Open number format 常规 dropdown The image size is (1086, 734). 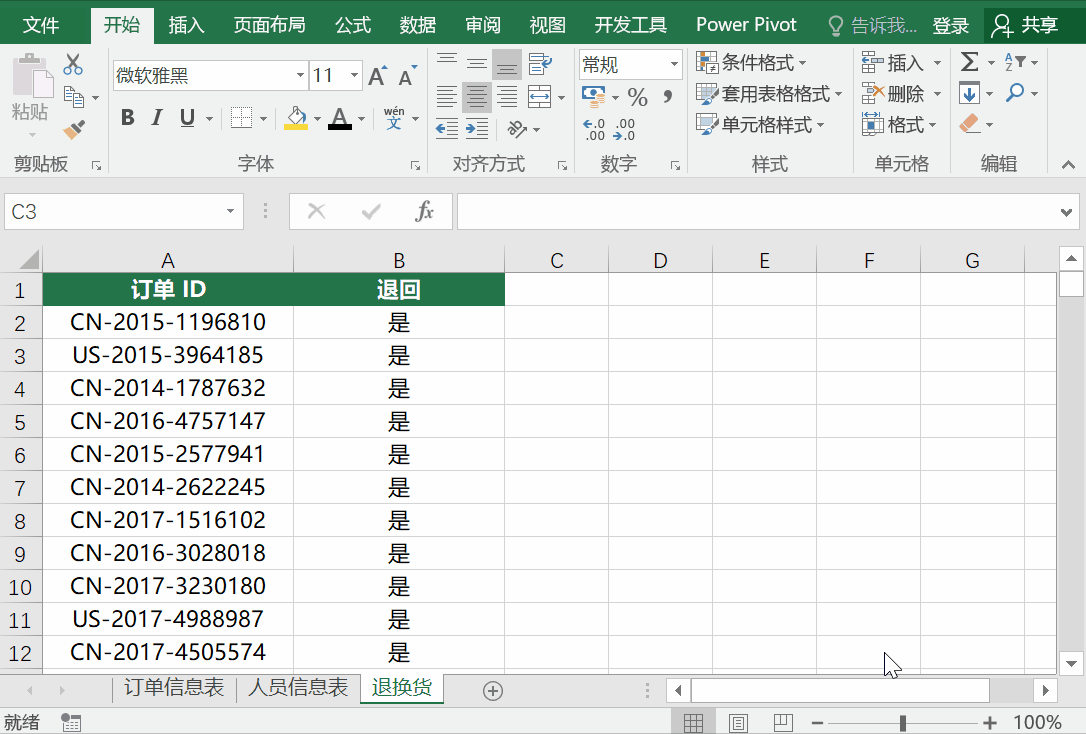point(674,64)
